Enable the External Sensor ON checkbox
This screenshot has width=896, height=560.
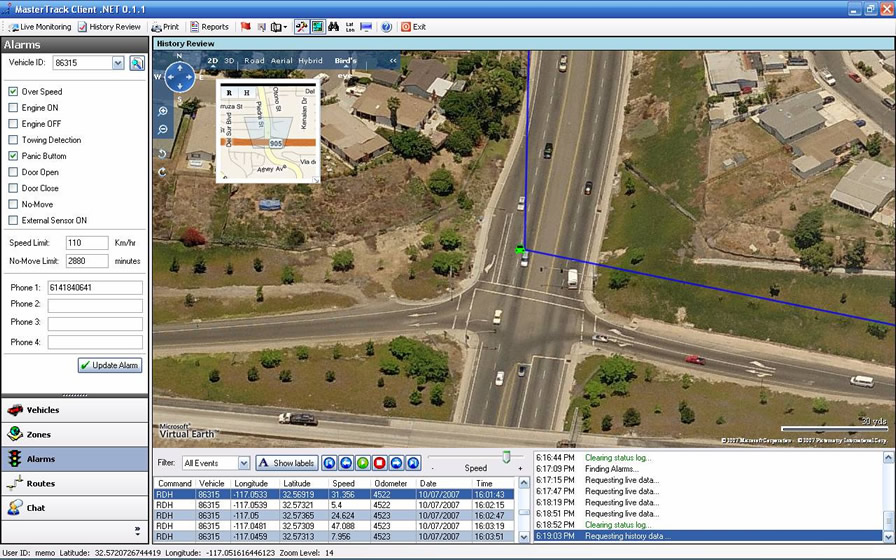click(x=13, y=220)
